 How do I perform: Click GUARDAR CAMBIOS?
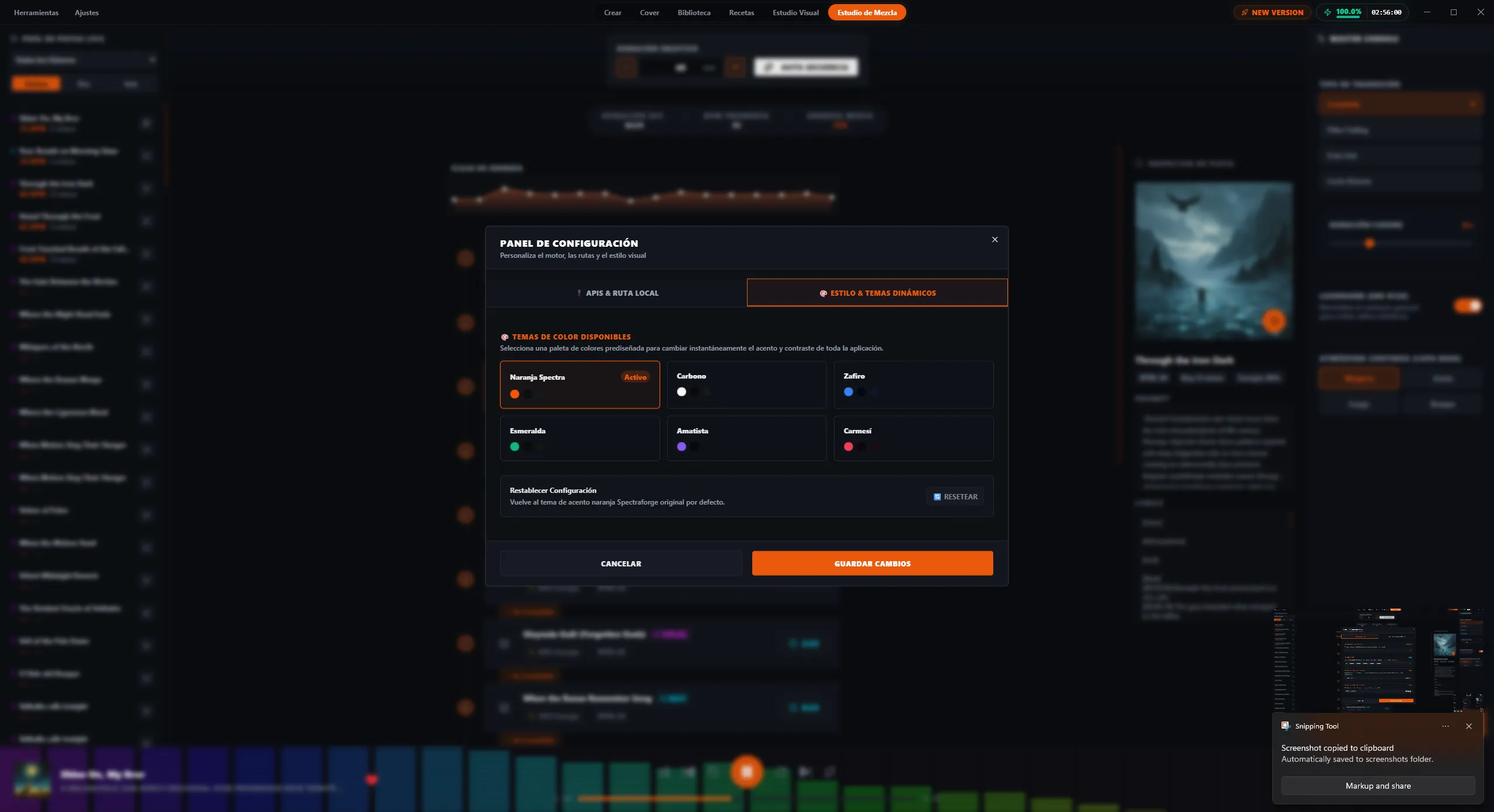click(x=872, y=563)
